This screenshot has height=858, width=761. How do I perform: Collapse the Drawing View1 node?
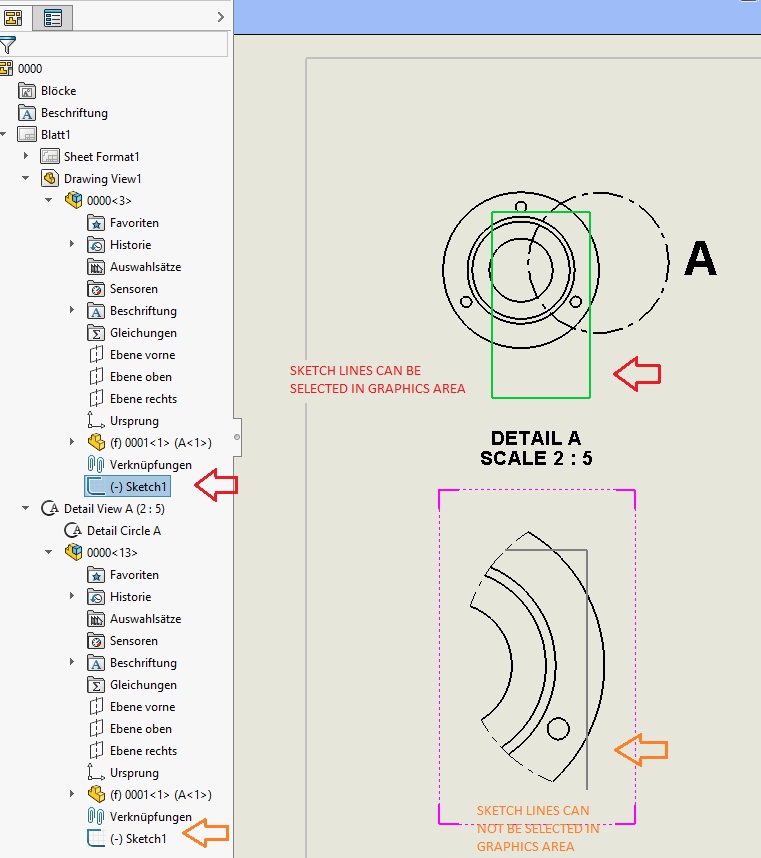point(26,178)
